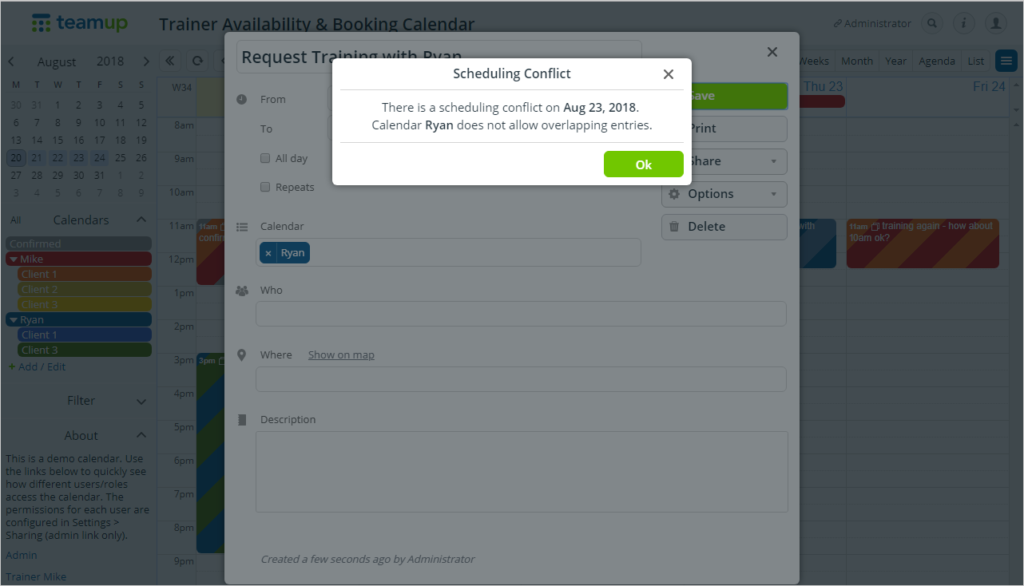Click the teamup logo icon

point(41,21)
